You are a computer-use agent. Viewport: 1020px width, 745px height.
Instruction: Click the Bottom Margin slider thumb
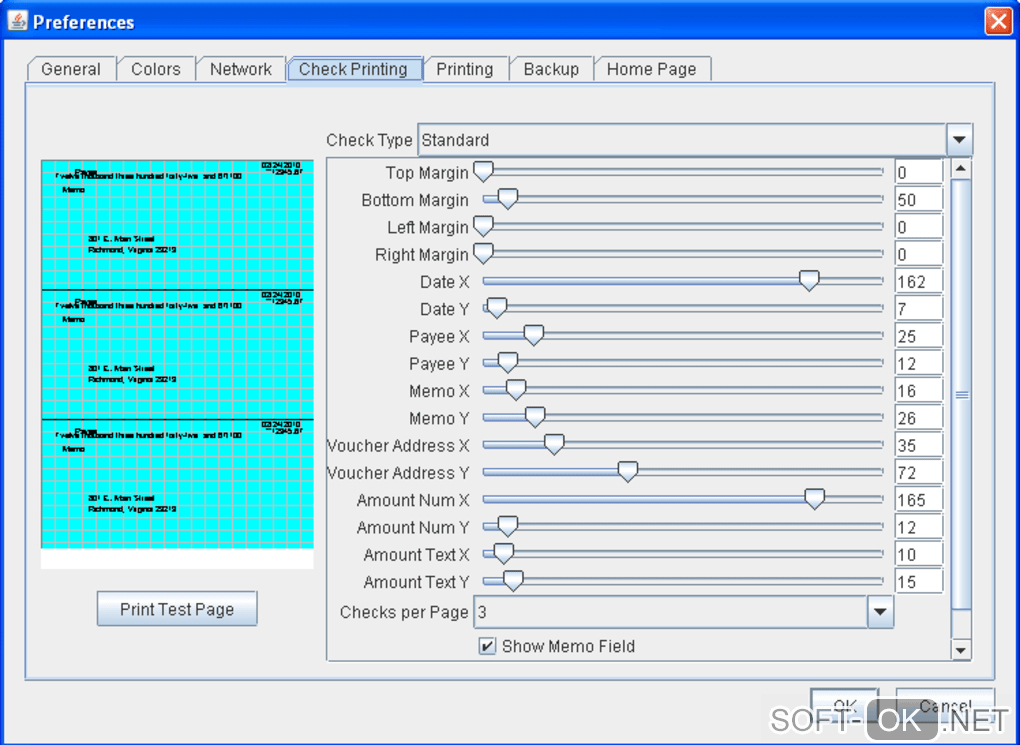pyautogui.click(x=507, y=198)
